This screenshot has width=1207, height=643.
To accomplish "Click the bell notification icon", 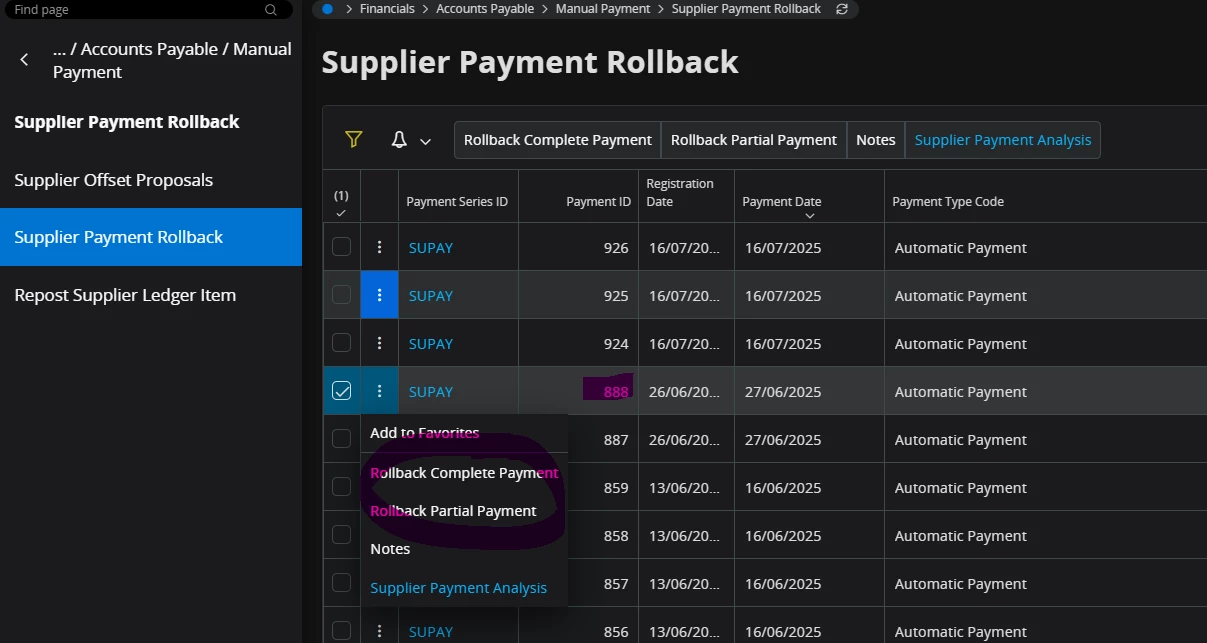I will (x=399, y=140).
